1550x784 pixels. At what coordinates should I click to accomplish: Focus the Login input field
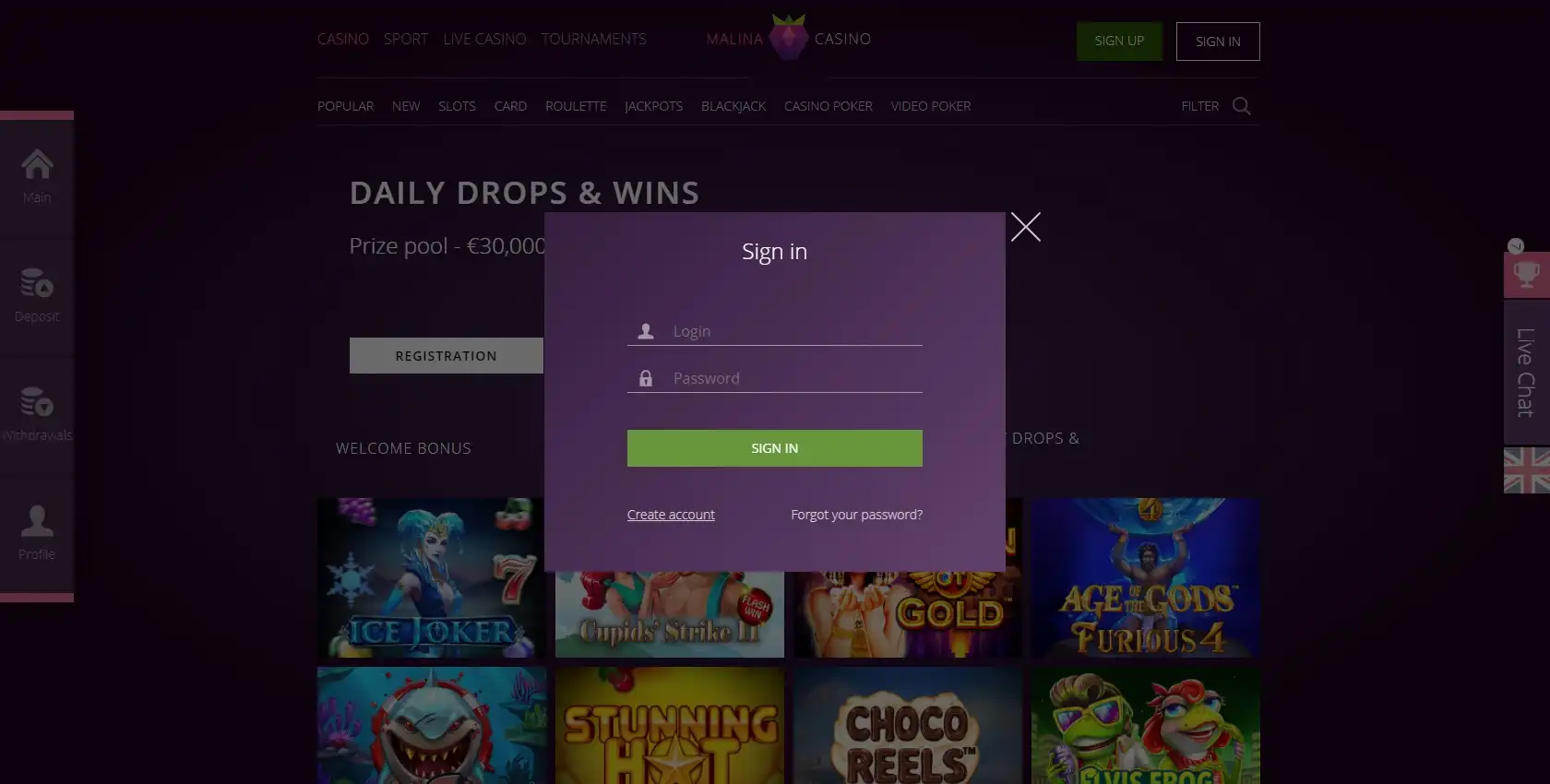pos(775,331)
